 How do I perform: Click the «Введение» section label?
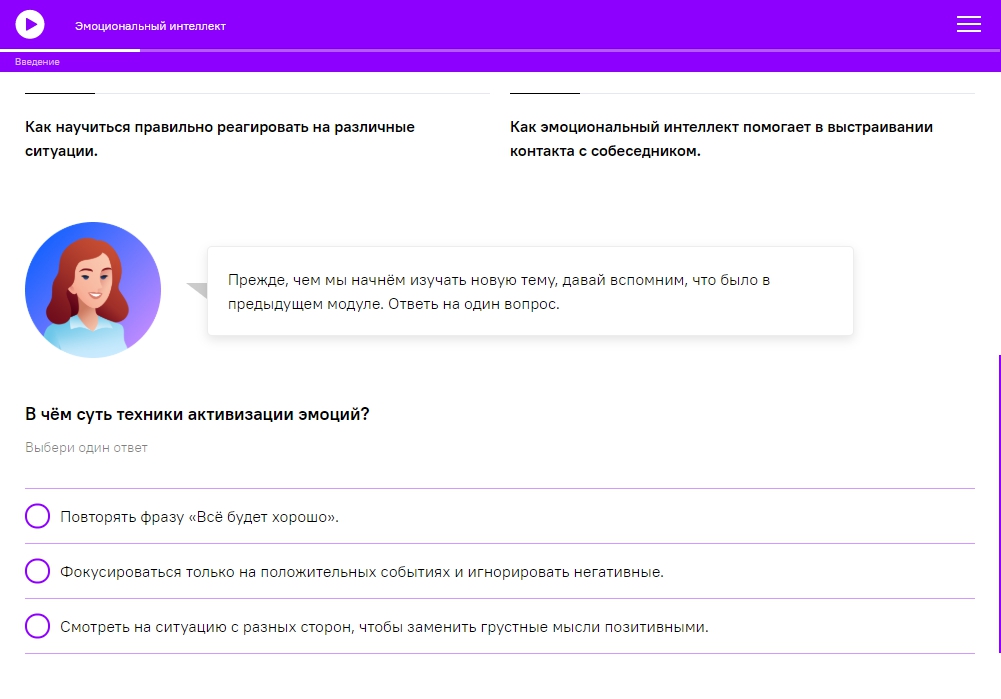coord(37,62)
